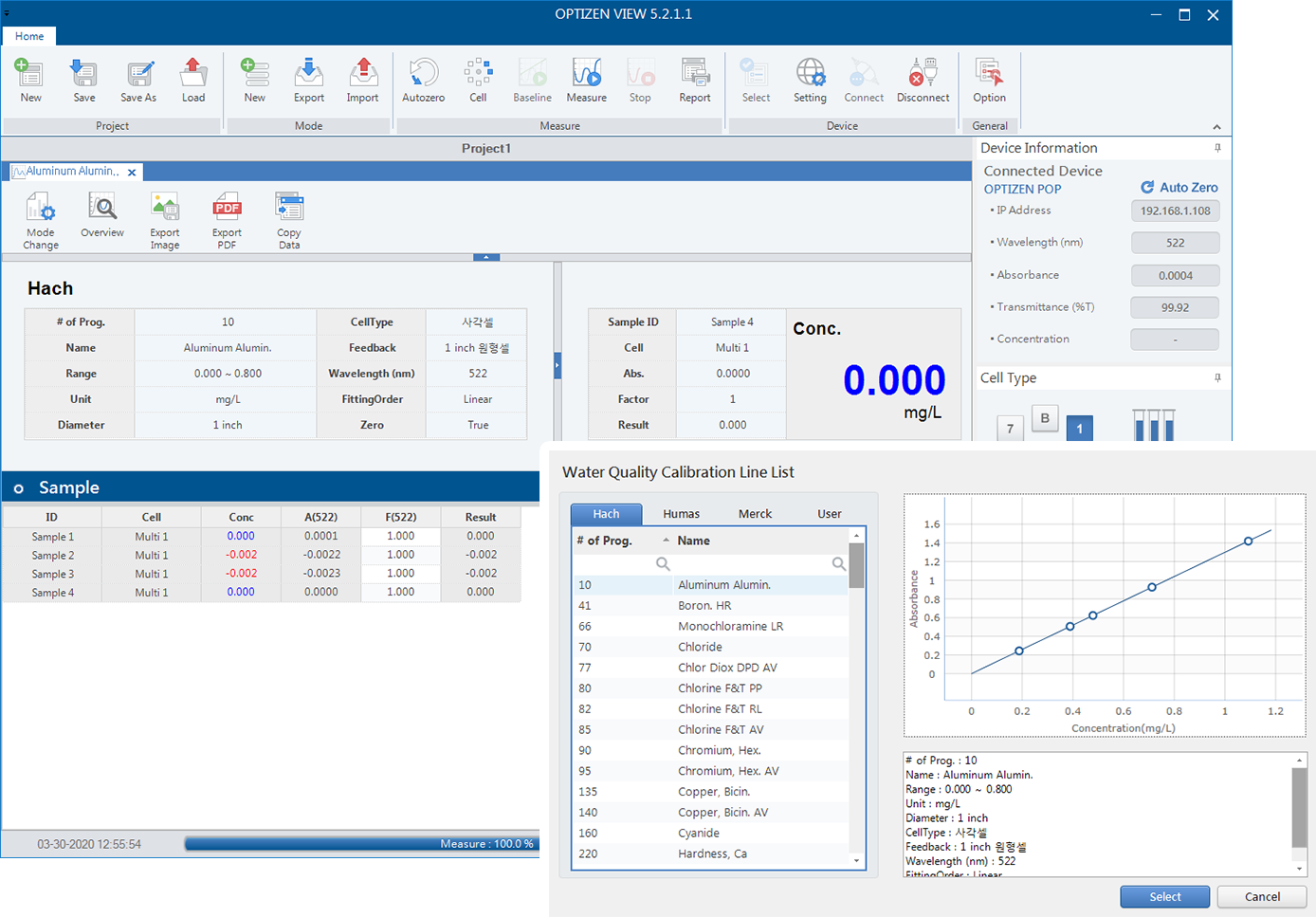This screenshot has width=1316, height=917.
Task: Click the Name search field
Action: point(760,564)
